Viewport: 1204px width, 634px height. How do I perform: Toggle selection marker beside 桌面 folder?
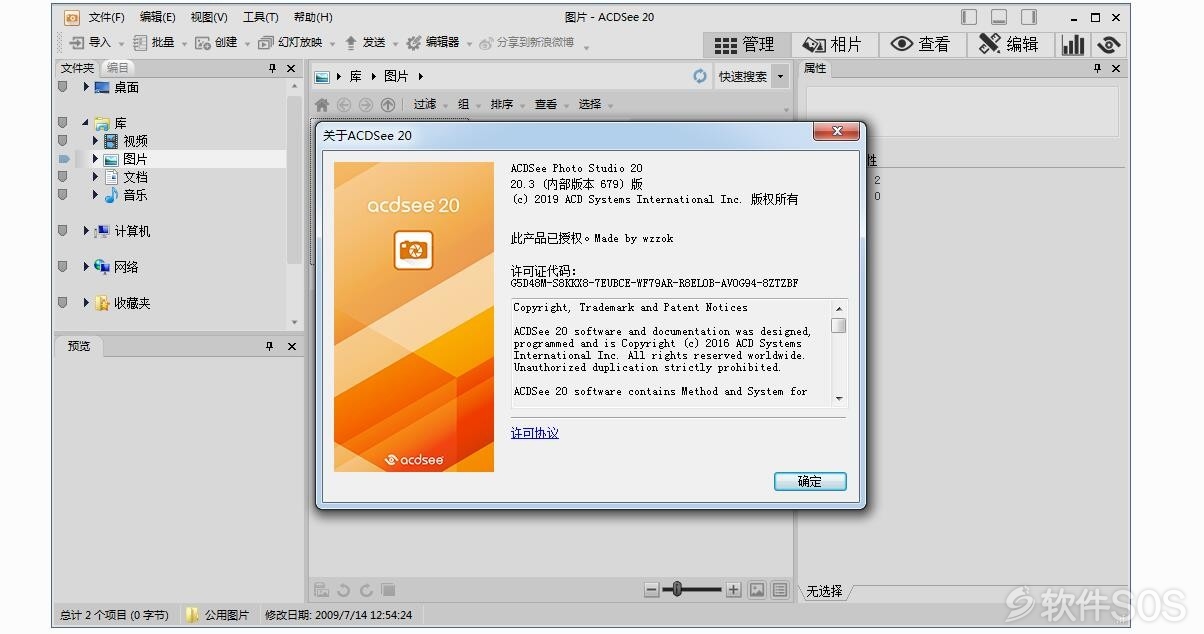63,87
